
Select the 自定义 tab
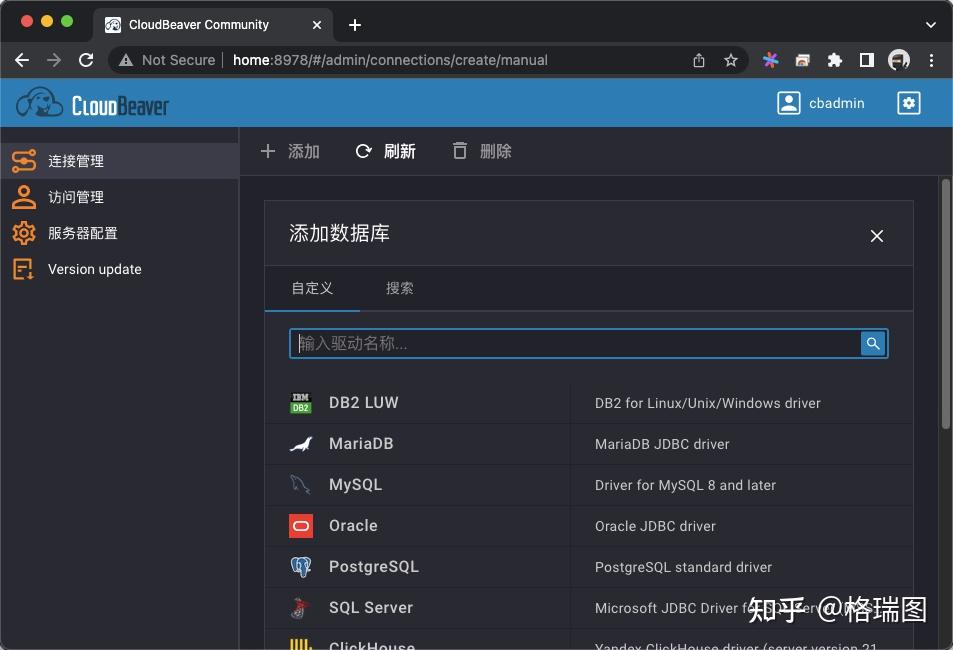point(312,288)
